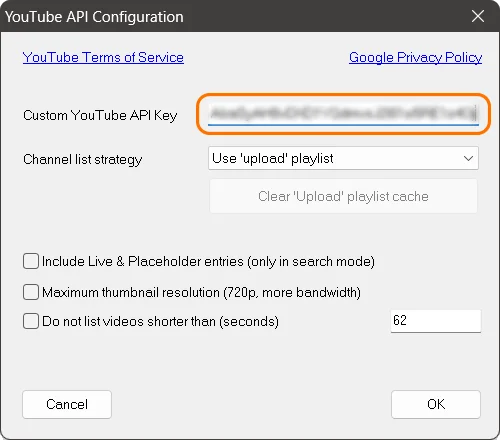Click the Custom YouTube API Key field

pyautogui.click(x=343, y=114)
